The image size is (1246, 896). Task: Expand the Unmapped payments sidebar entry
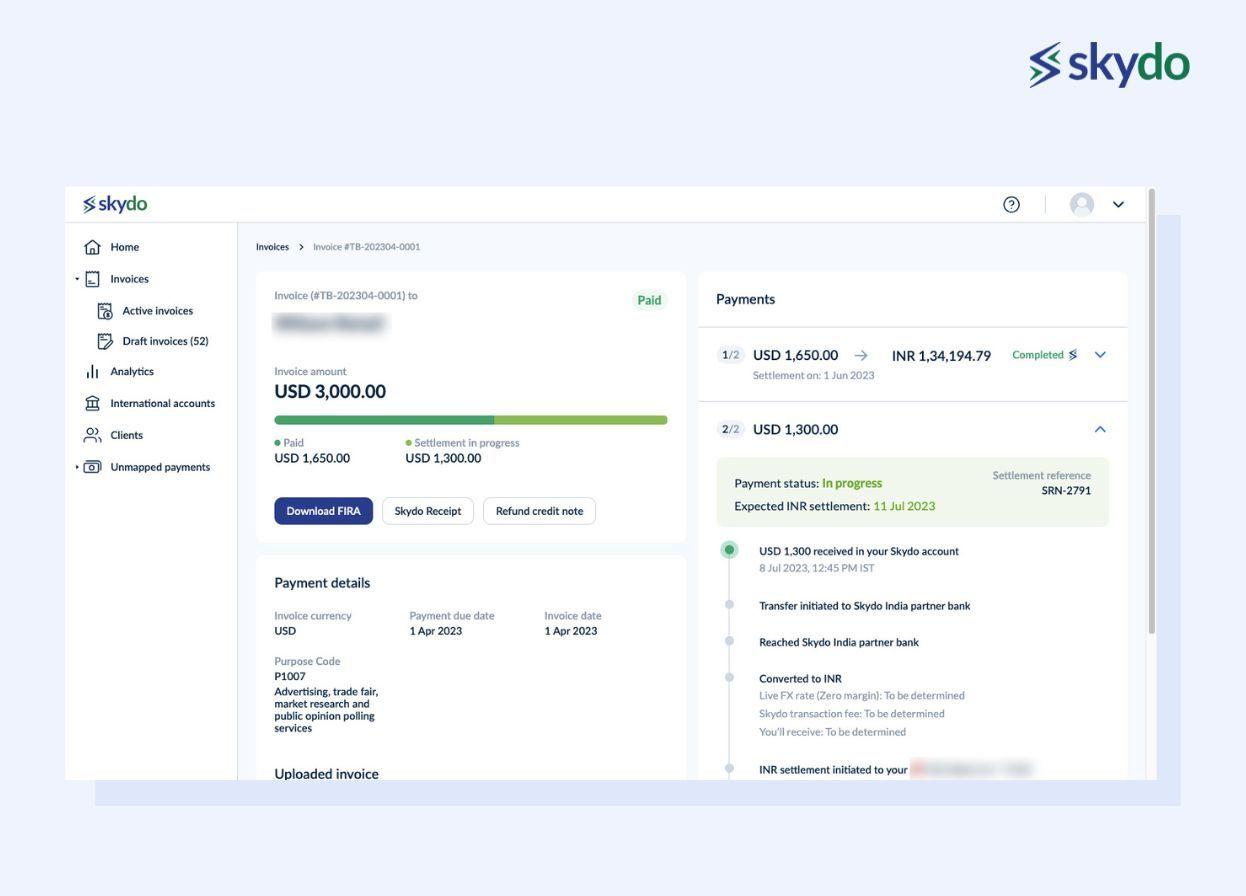tap(76, 466)
